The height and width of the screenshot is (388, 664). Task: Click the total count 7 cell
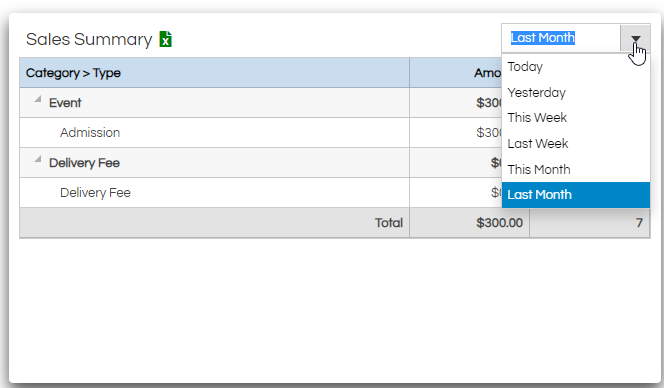click(589, 223)
